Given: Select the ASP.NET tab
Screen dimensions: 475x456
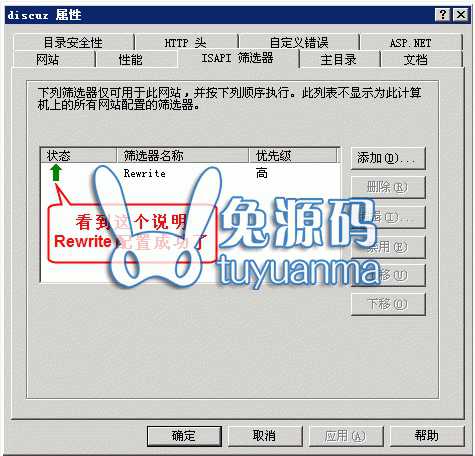Looking at the screenshot, I should tap(411, 42).
